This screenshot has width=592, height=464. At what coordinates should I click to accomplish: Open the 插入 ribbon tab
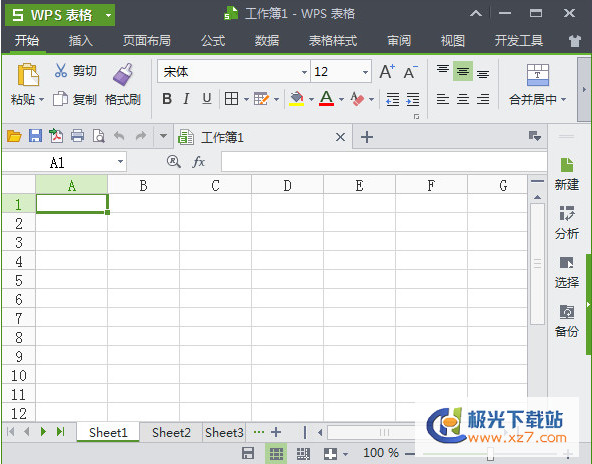coord(80,40)
